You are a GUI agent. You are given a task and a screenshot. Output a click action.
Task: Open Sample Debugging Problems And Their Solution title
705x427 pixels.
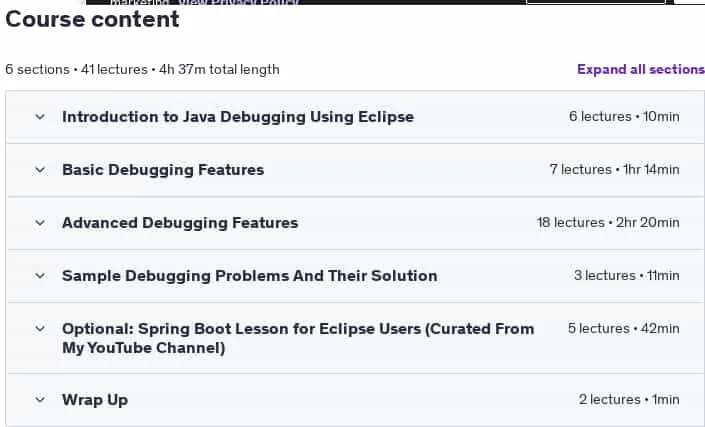250,276
